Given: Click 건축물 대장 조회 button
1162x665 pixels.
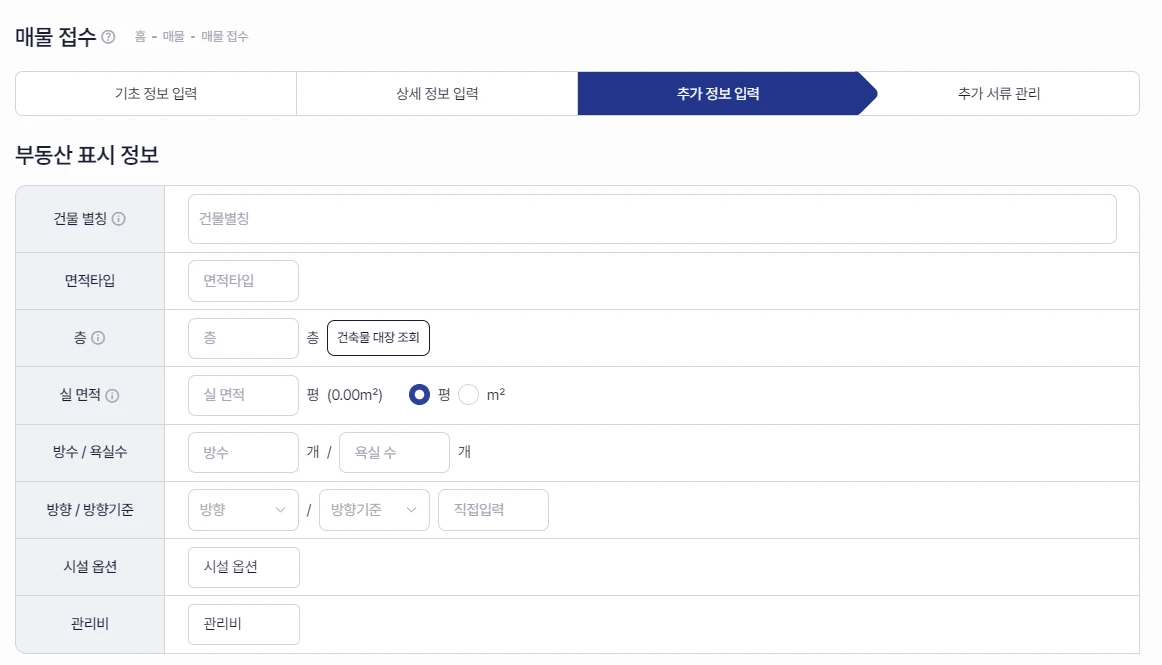Looking at the screenshot, I should point(379,337).
